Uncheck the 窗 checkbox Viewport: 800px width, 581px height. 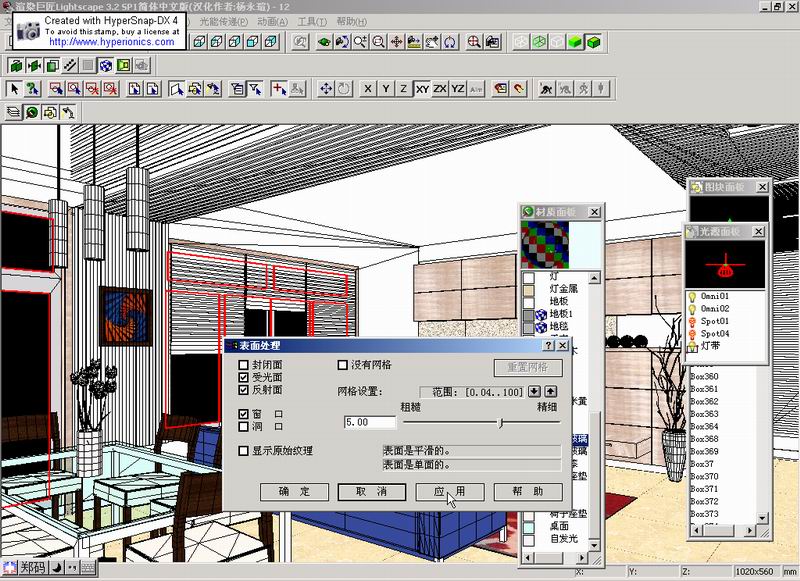243,414
